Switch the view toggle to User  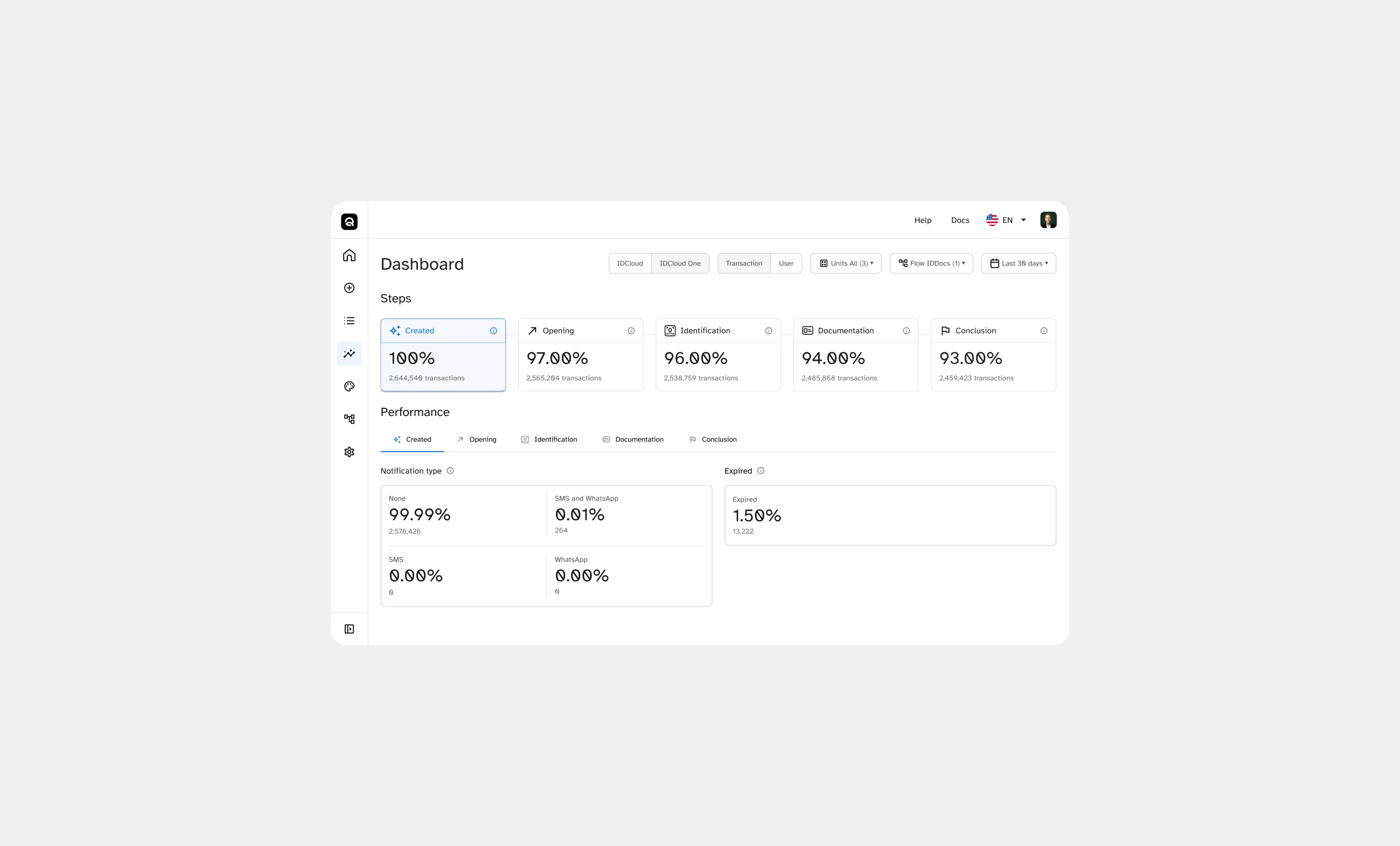(786, 263)
